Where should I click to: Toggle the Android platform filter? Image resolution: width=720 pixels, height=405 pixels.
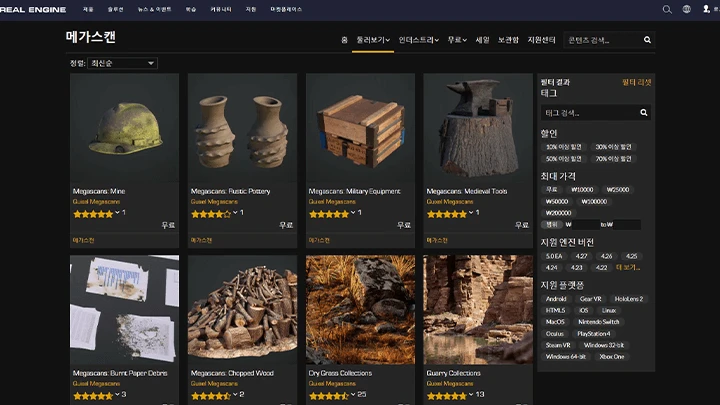coord(556,299)
